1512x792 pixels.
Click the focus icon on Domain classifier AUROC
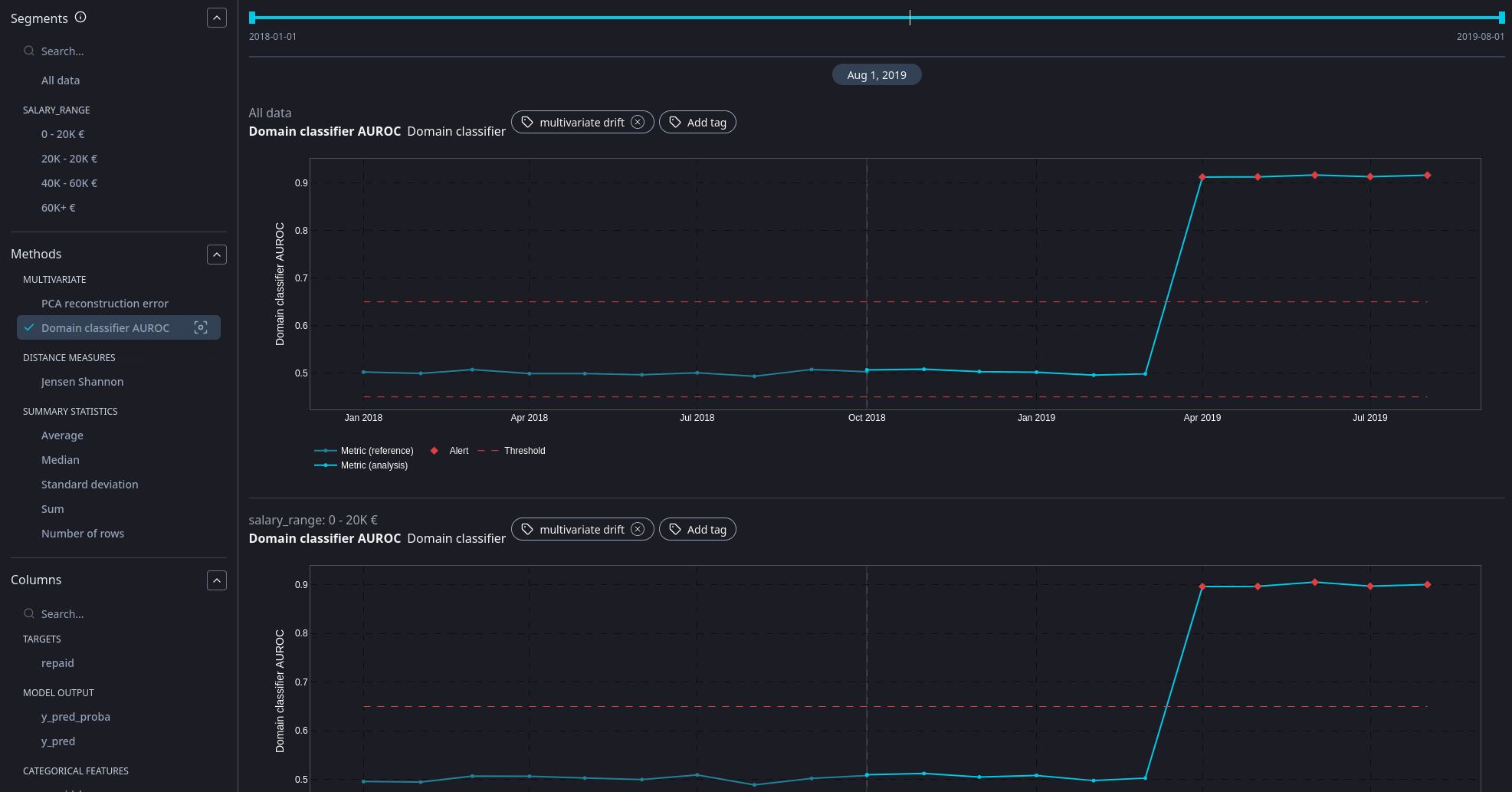[x=201, y=327]
